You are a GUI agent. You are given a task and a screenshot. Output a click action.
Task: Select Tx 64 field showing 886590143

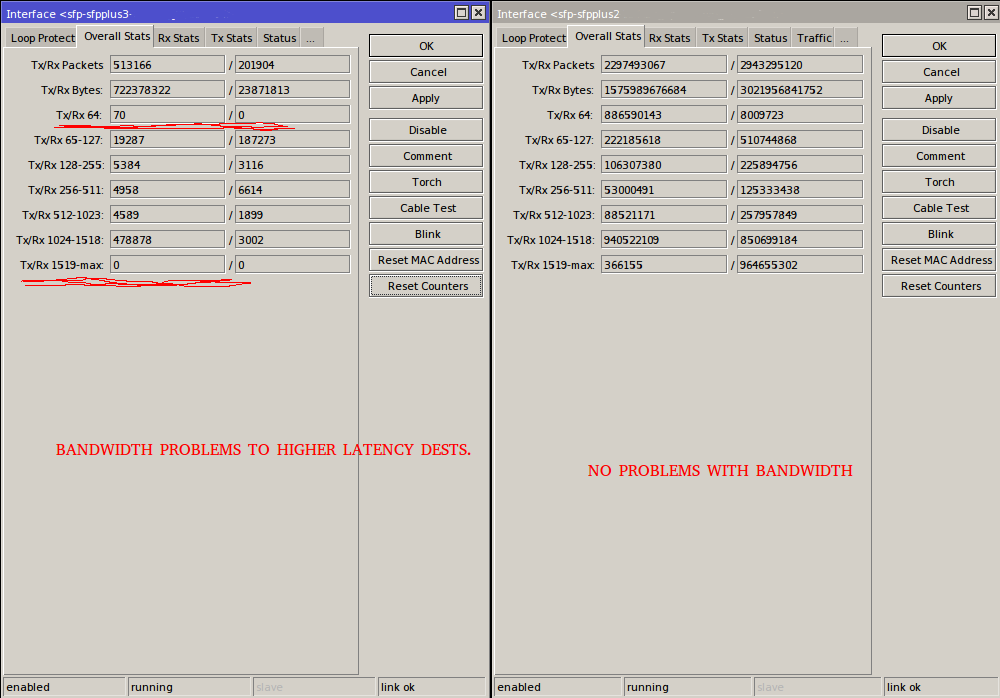664,114
